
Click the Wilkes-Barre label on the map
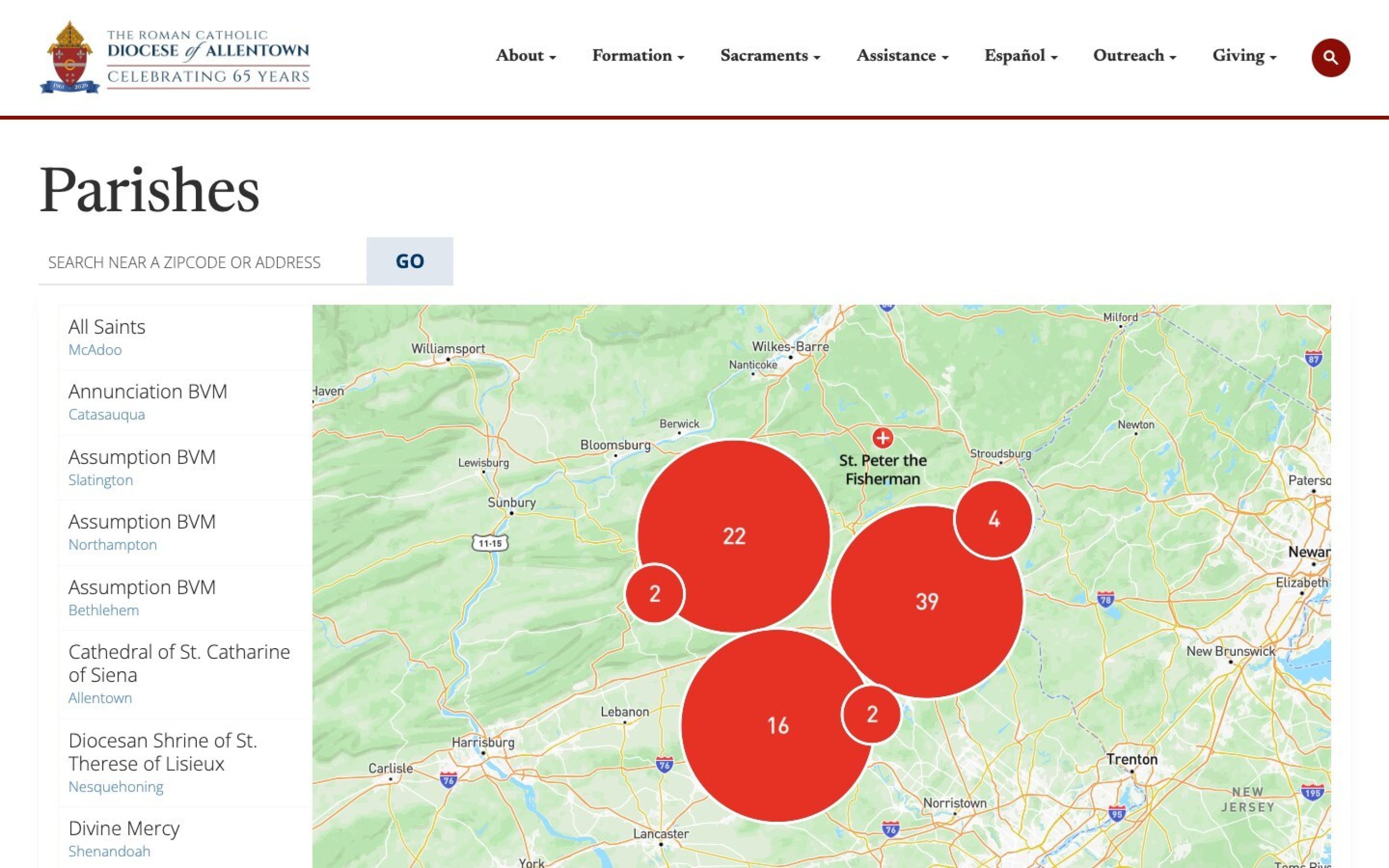(x=790, y=347)
